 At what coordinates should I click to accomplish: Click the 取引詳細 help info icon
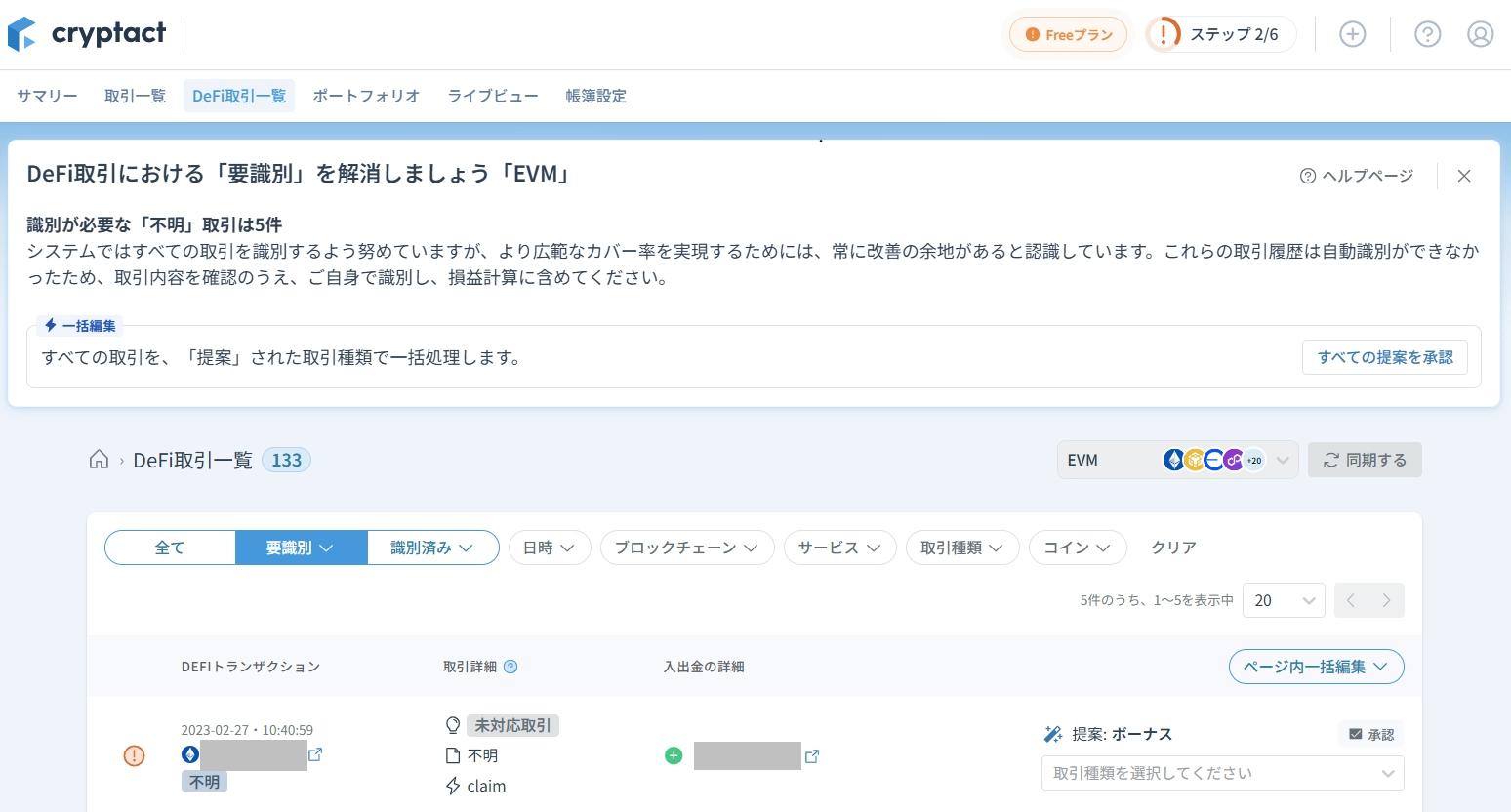(x=510, y=667)
